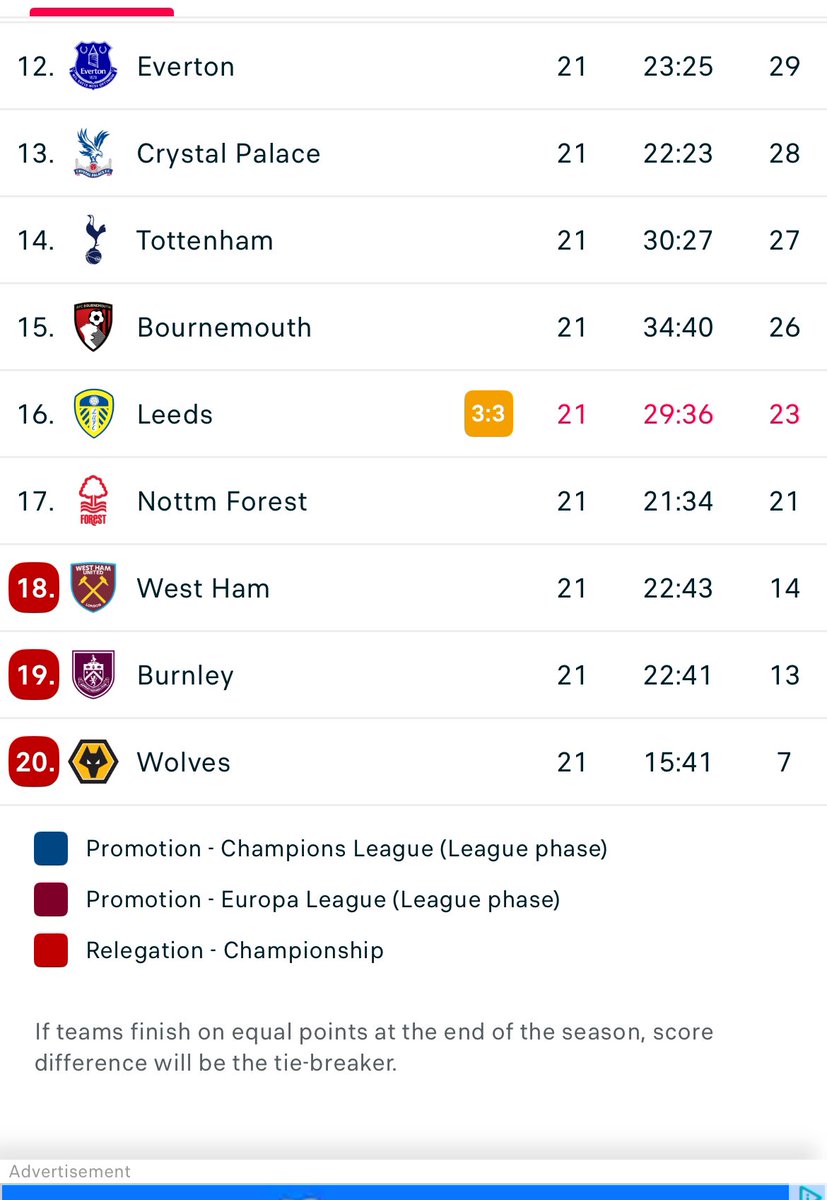The width and height of the screenshot is (827, 1200).
Task: Click the rank 20 relegation badge
Action: tap(35, 762)
